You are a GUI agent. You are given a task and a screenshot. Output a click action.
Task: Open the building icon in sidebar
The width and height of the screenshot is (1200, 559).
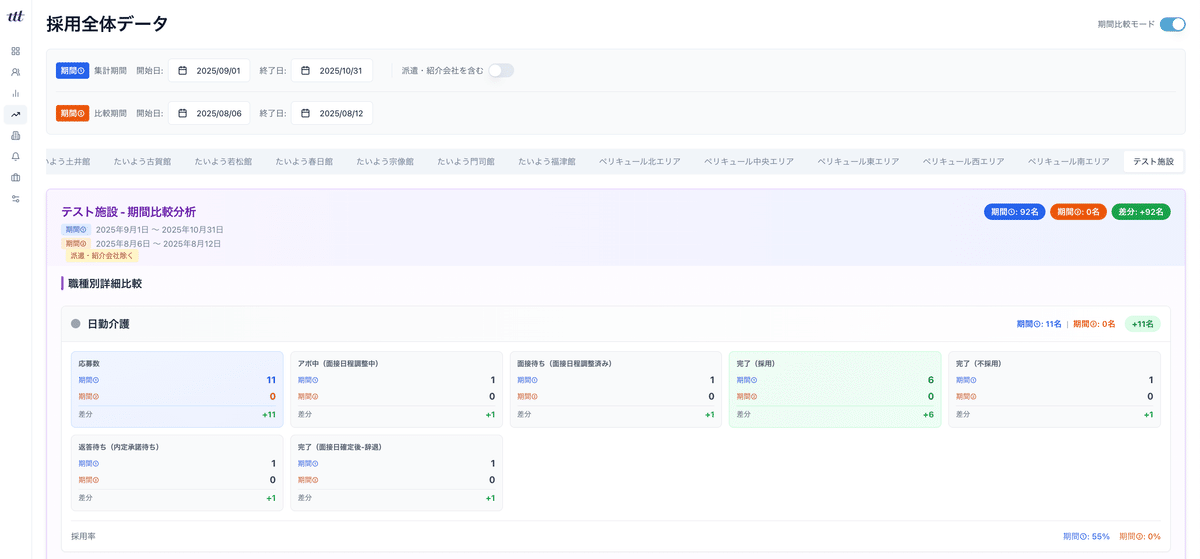click(15, 135)
